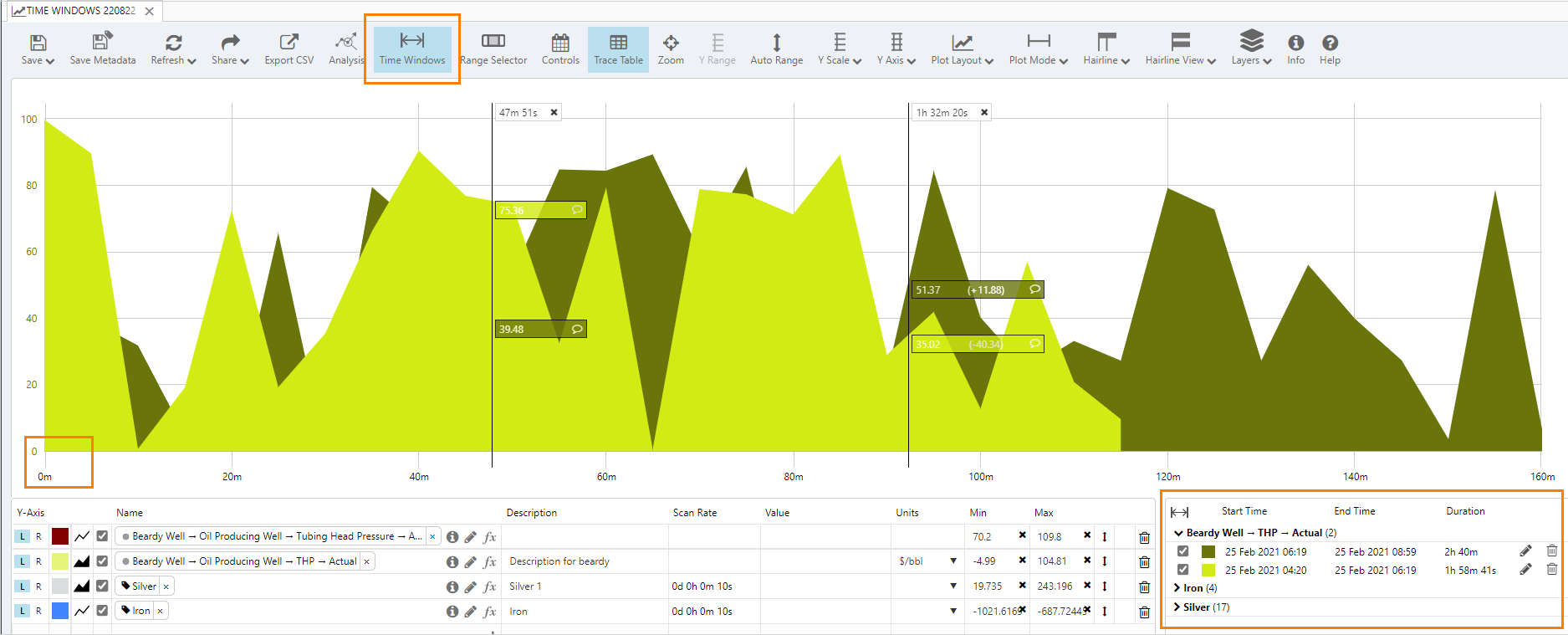
Task: Uncheck the Silver trace visibility checkbox
Action: pos(102,586)
